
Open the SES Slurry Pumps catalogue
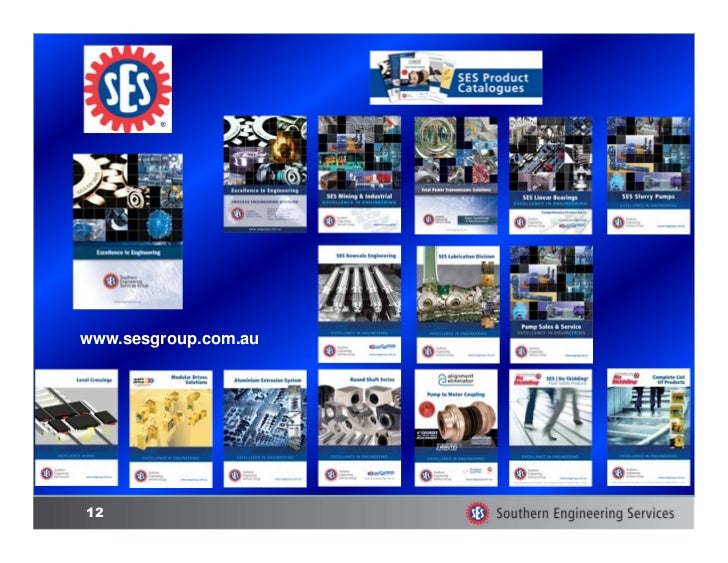(649, 175)
